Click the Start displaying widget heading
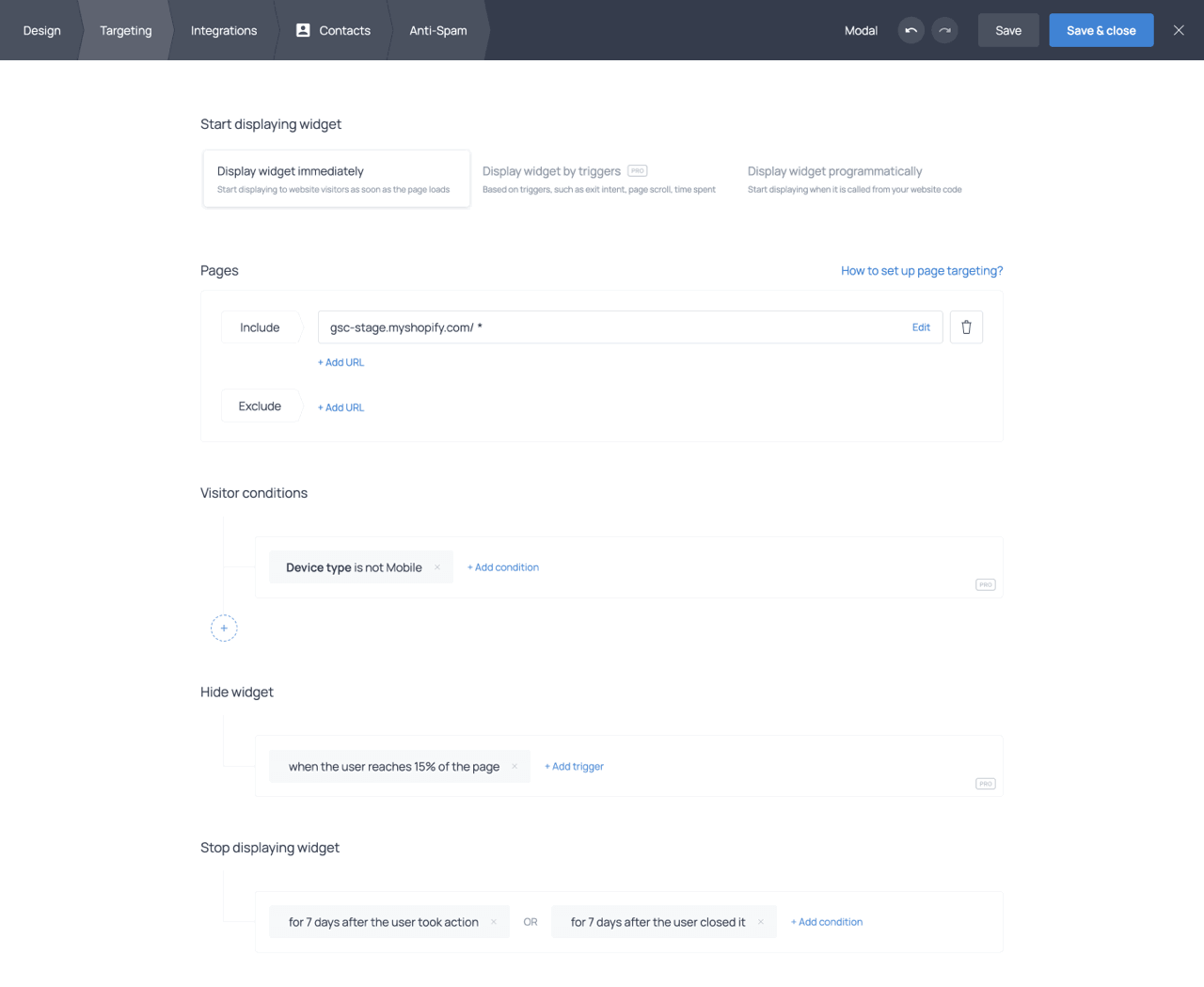1204x987 pixels. tap(271, 124)
